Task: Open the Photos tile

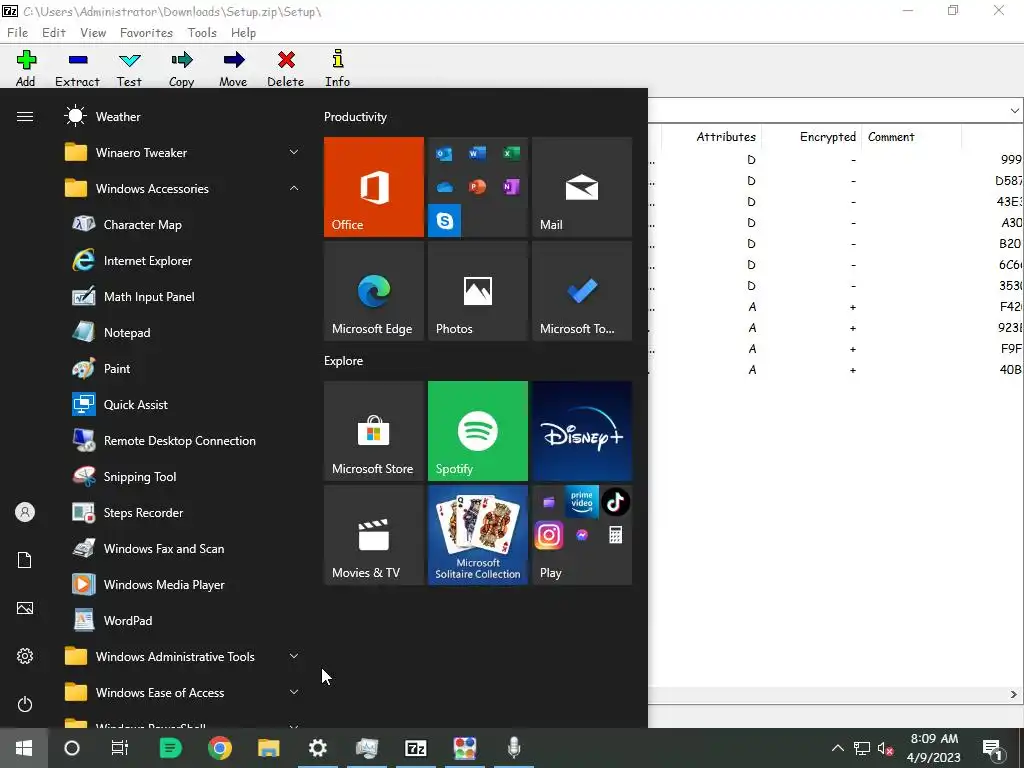Action: 477,291
